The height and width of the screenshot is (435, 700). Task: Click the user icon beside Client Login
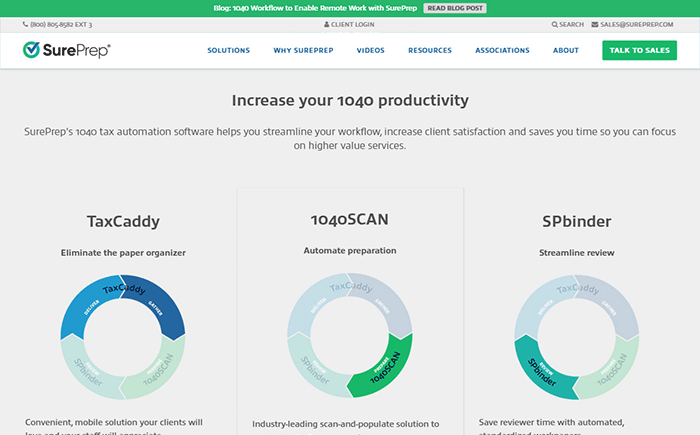pos(327,25)
